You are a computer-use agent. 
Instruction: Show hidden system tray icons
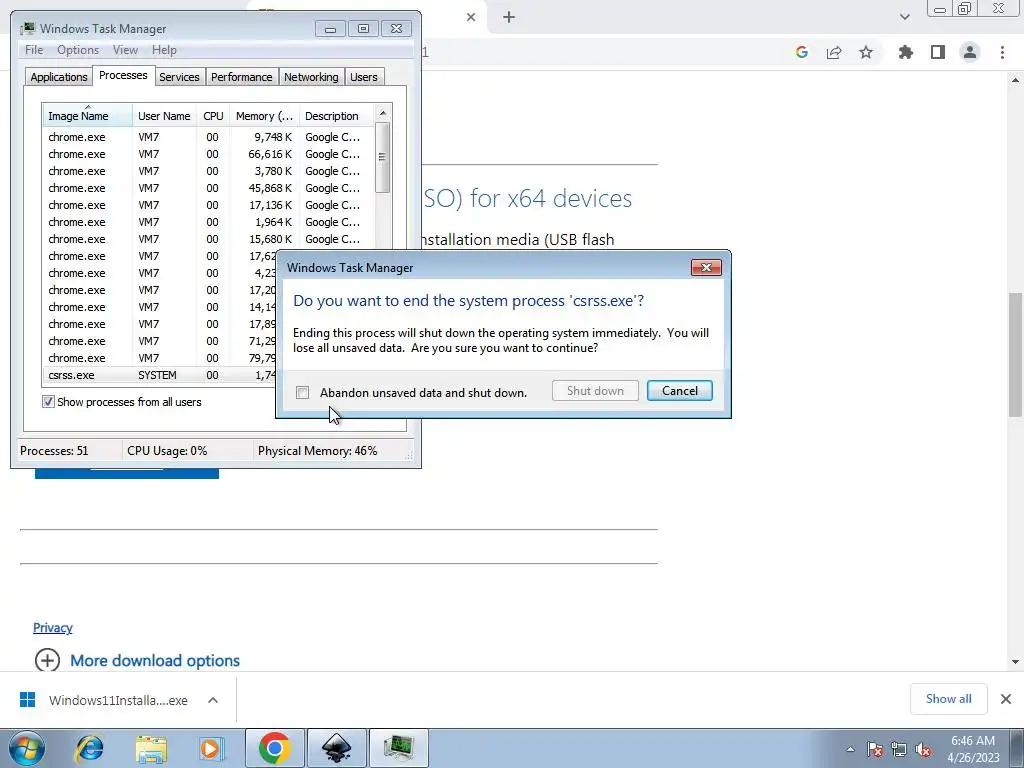[850, 749]
